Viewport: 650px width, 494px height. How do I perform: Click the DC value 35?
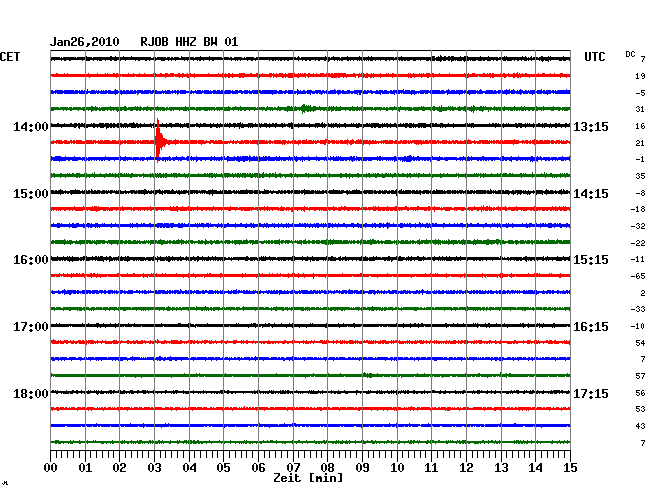(x=640, y=176)
